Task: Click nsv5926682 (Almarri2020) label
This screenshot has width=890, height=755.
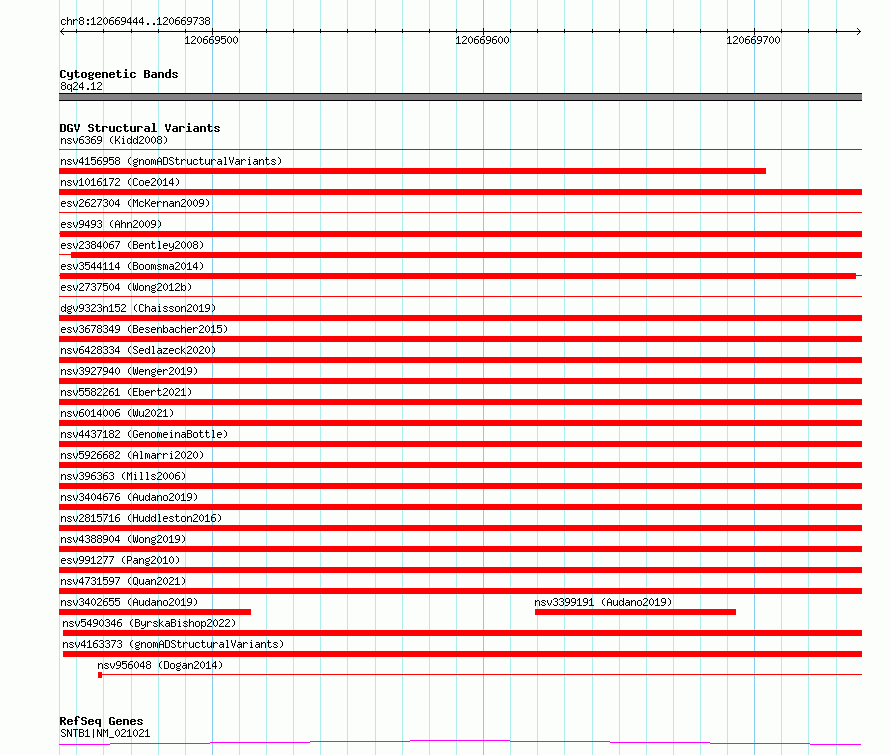Action: pyautogui.click(x=132, y=455)
